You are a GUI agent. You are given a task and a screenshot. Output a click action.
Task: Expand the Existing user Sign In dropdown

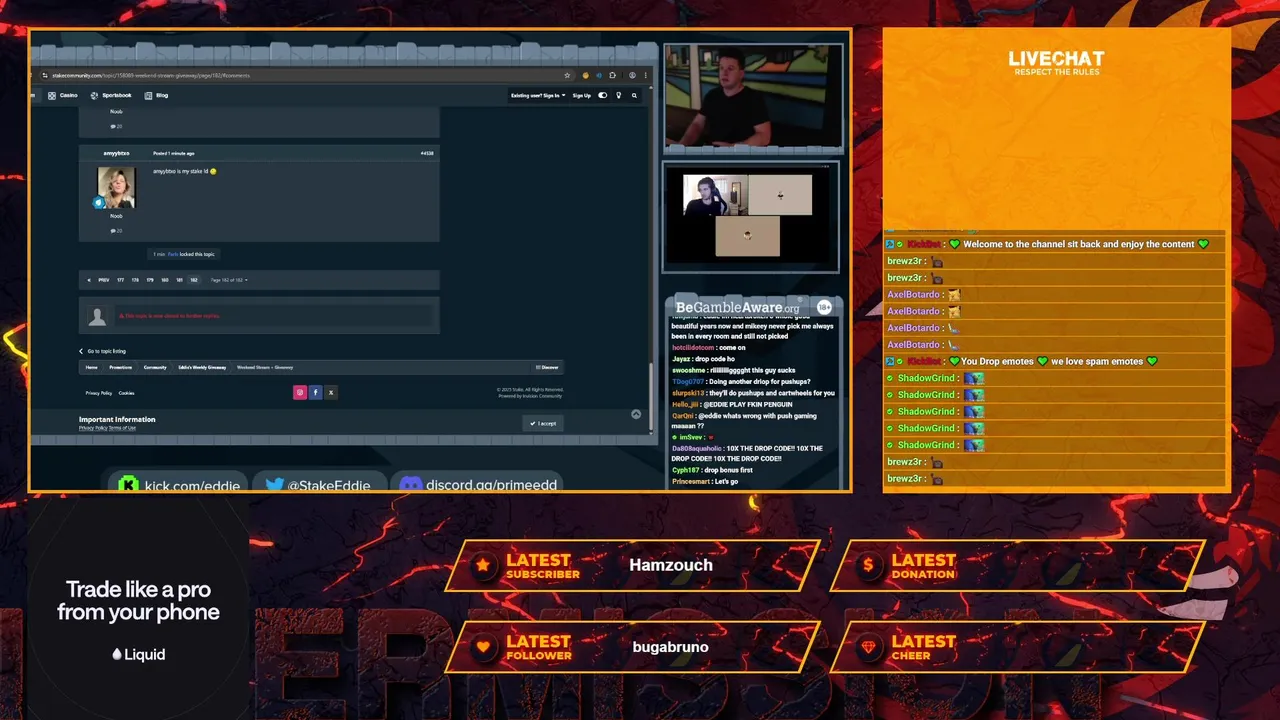(x=538, y=95)
